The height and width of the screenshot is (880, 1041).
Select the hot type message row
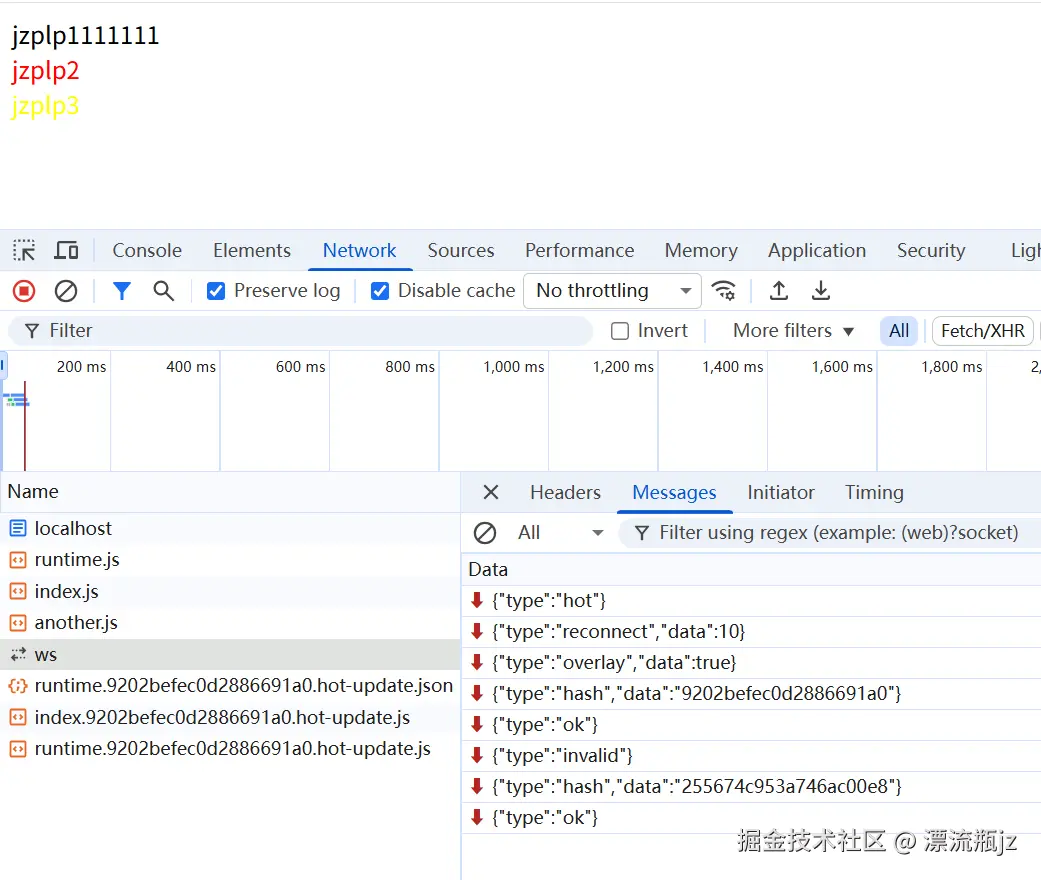click(x=752, y=600)
